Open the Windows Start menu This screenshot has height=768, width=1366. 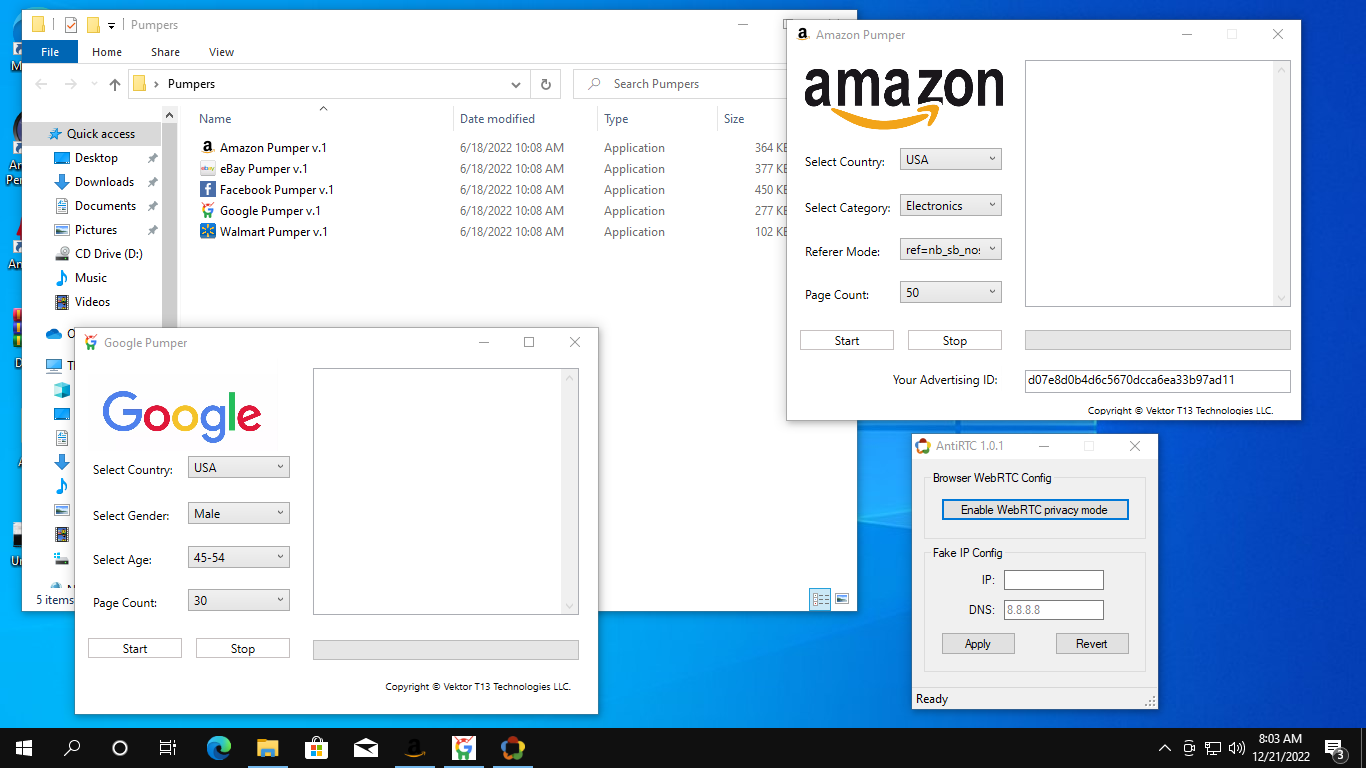tap(24, 748)
